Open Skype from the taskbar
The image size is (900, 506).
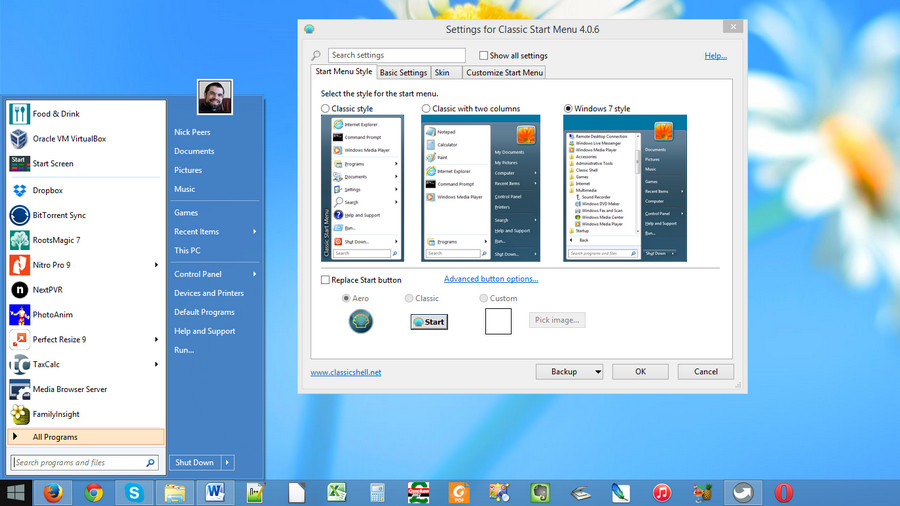pyautogui.click(x=134, y=493)
